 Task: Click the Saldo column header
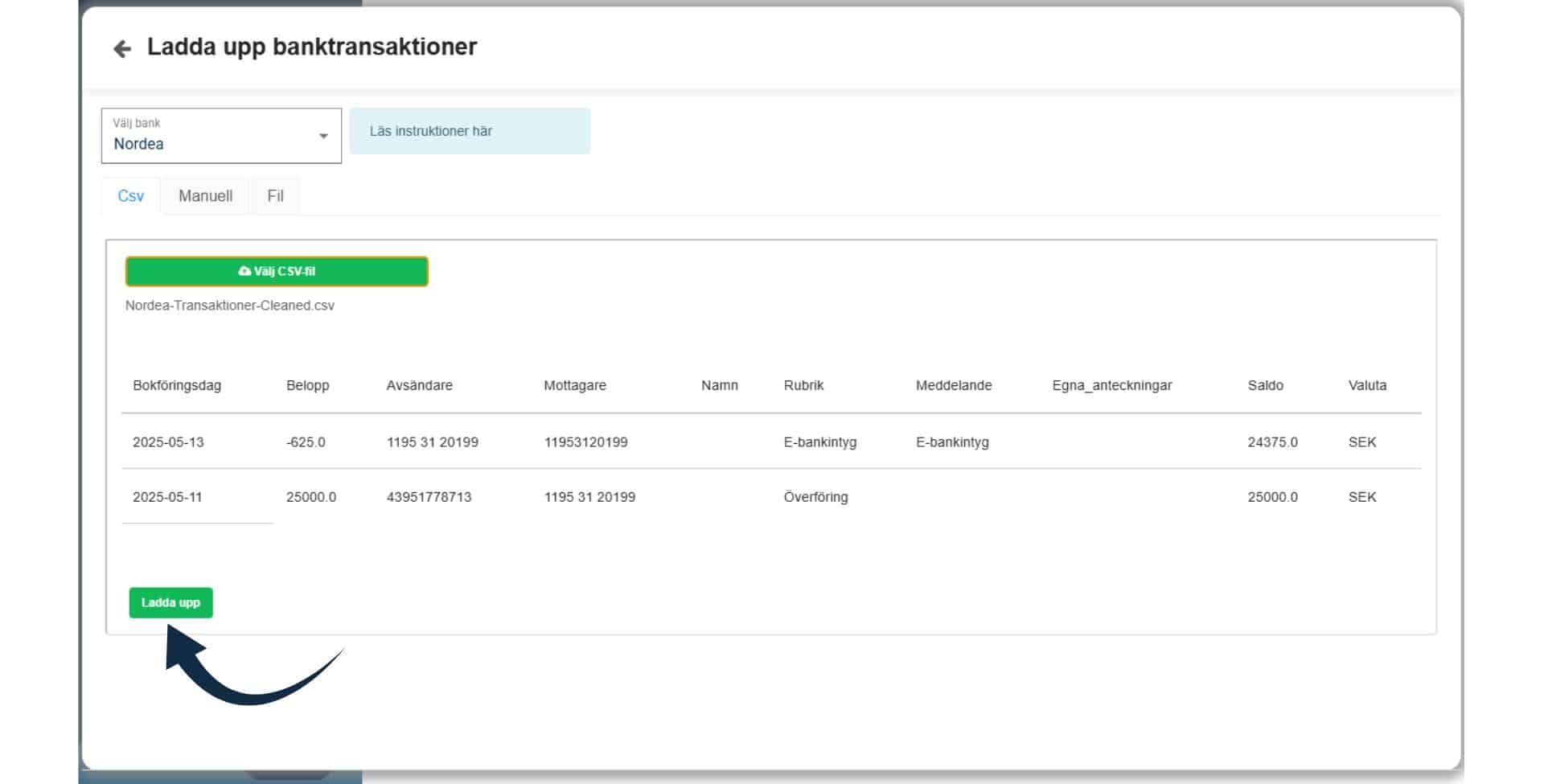(1266, 385)
